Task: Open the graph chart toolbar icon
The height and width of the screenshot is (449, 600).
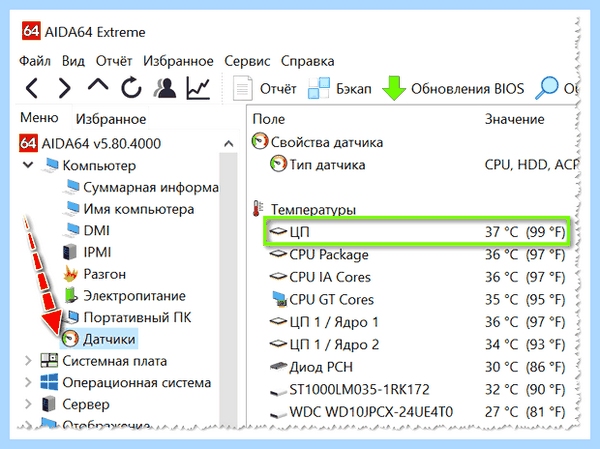Action: [198, 88]
